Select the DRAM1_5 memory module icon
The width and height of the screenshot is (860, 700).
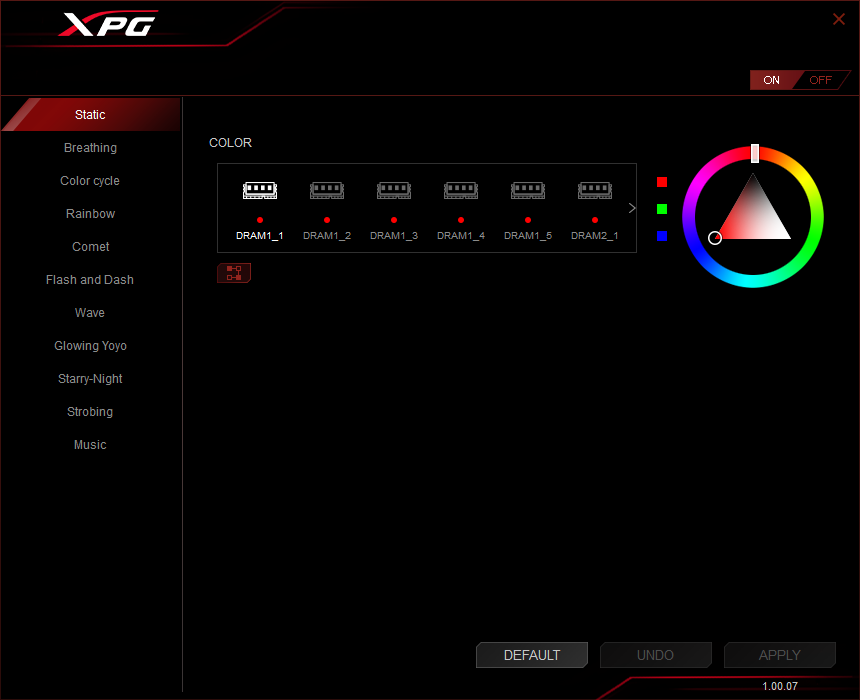click(528, 190)
